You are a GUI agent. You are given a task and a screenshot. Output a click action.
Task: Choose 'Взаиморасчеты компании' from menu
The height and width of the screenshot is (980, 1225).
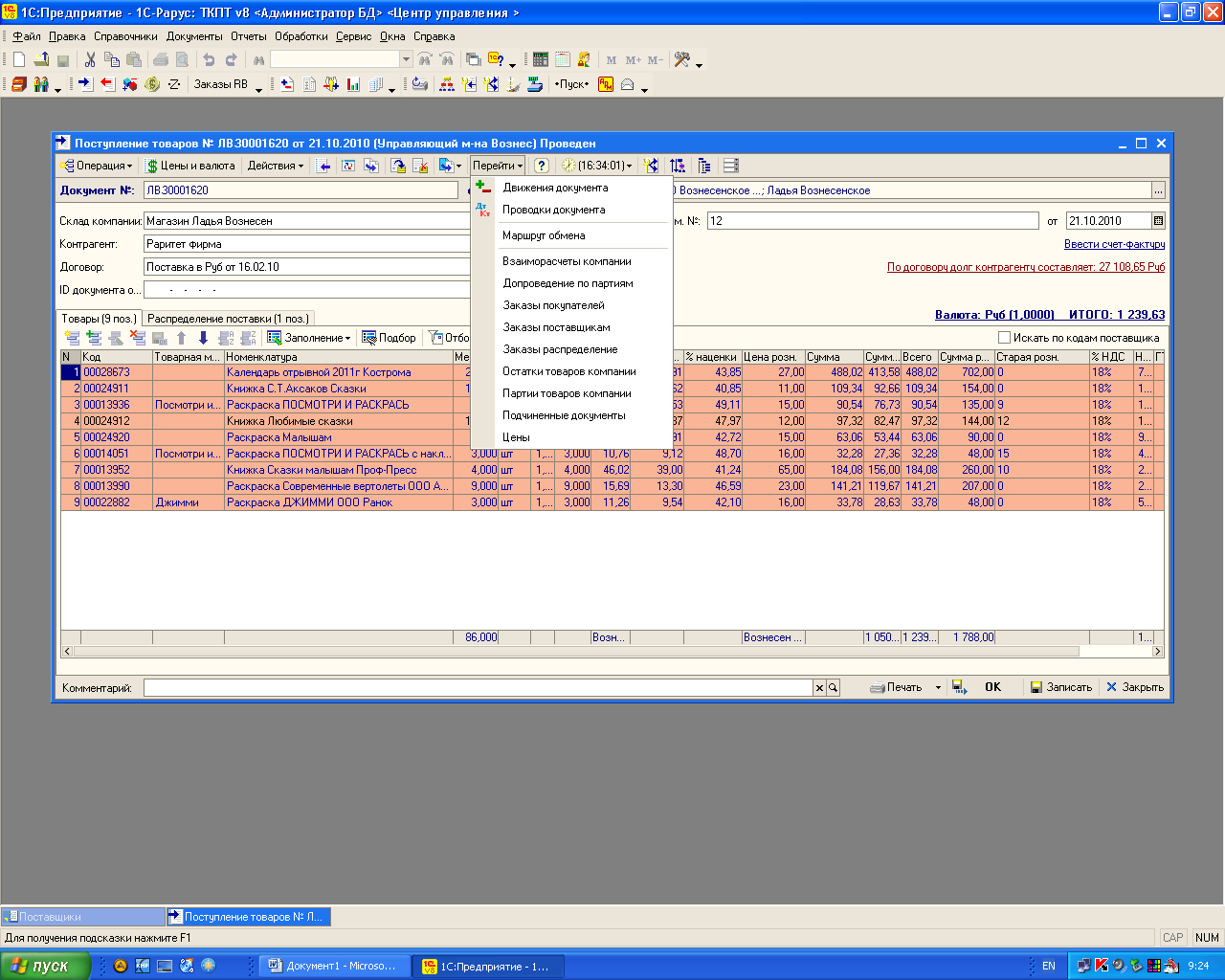coord(567,261)
